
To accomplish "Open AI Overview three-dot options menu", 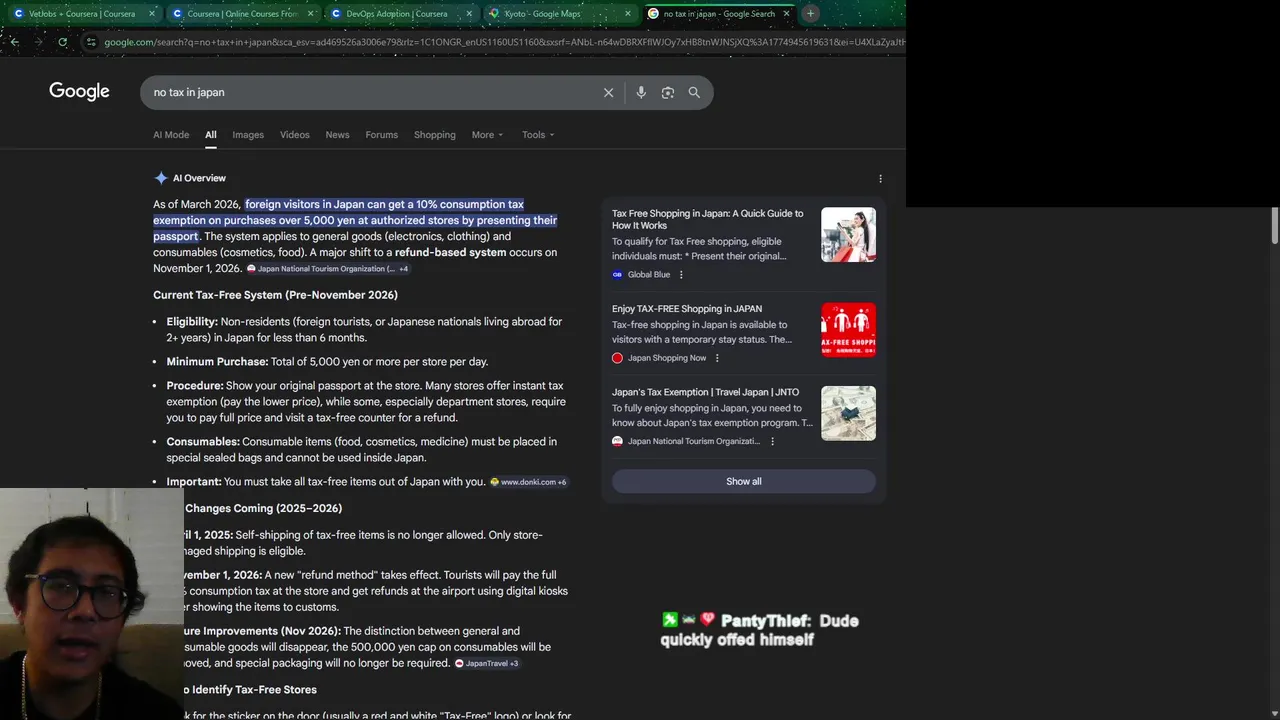I will pos(880,179).
